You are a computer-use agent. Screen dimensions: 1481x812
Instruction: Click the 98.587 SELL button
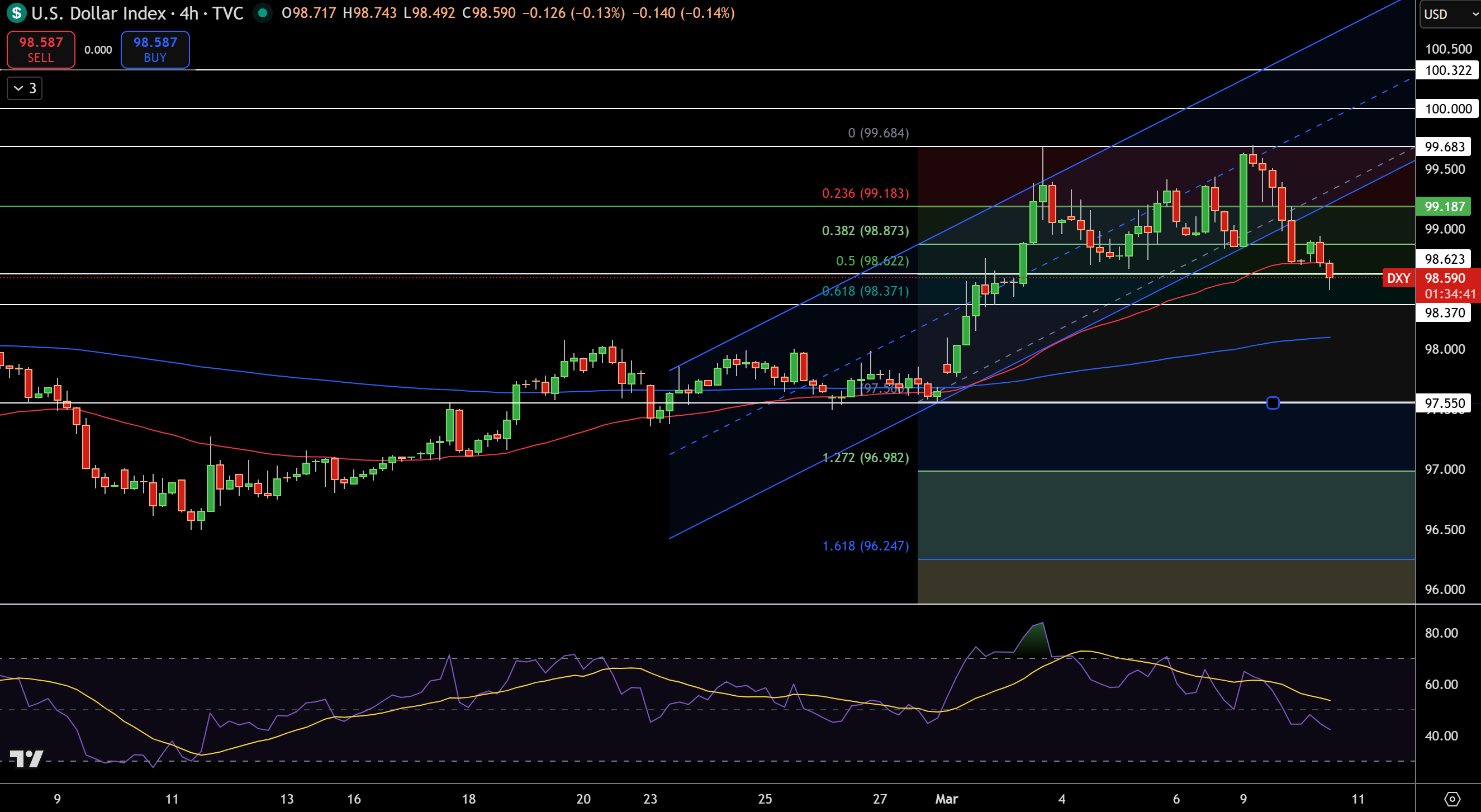pos(41,49)
